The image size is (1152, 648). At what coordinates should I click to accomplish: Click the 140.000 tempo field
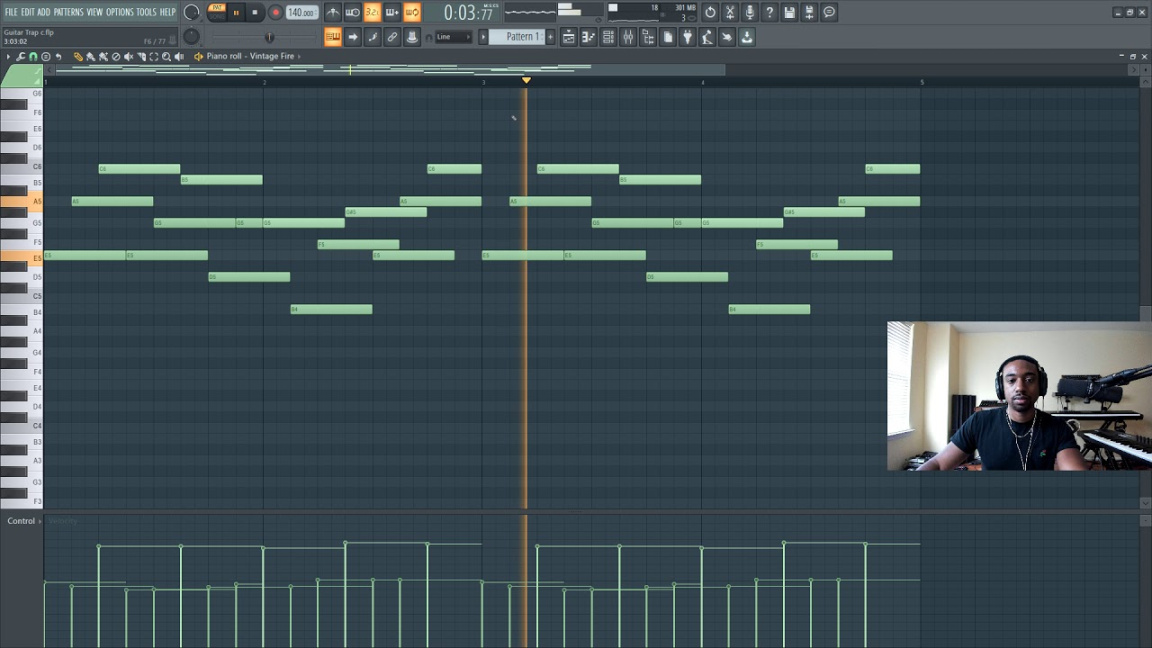coord(301,12)
